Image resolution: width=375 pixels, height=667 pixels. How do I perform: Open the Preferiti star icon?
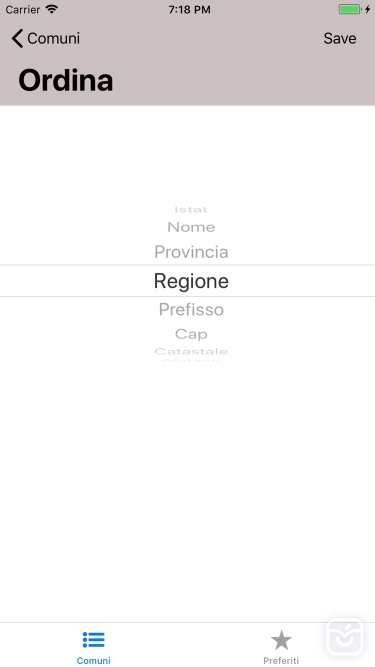(281, 640)
